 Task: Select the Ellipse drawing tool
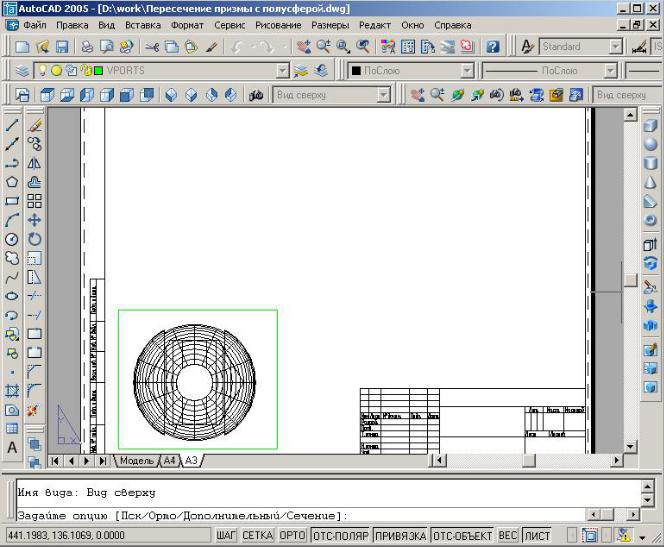pos(12,296)
